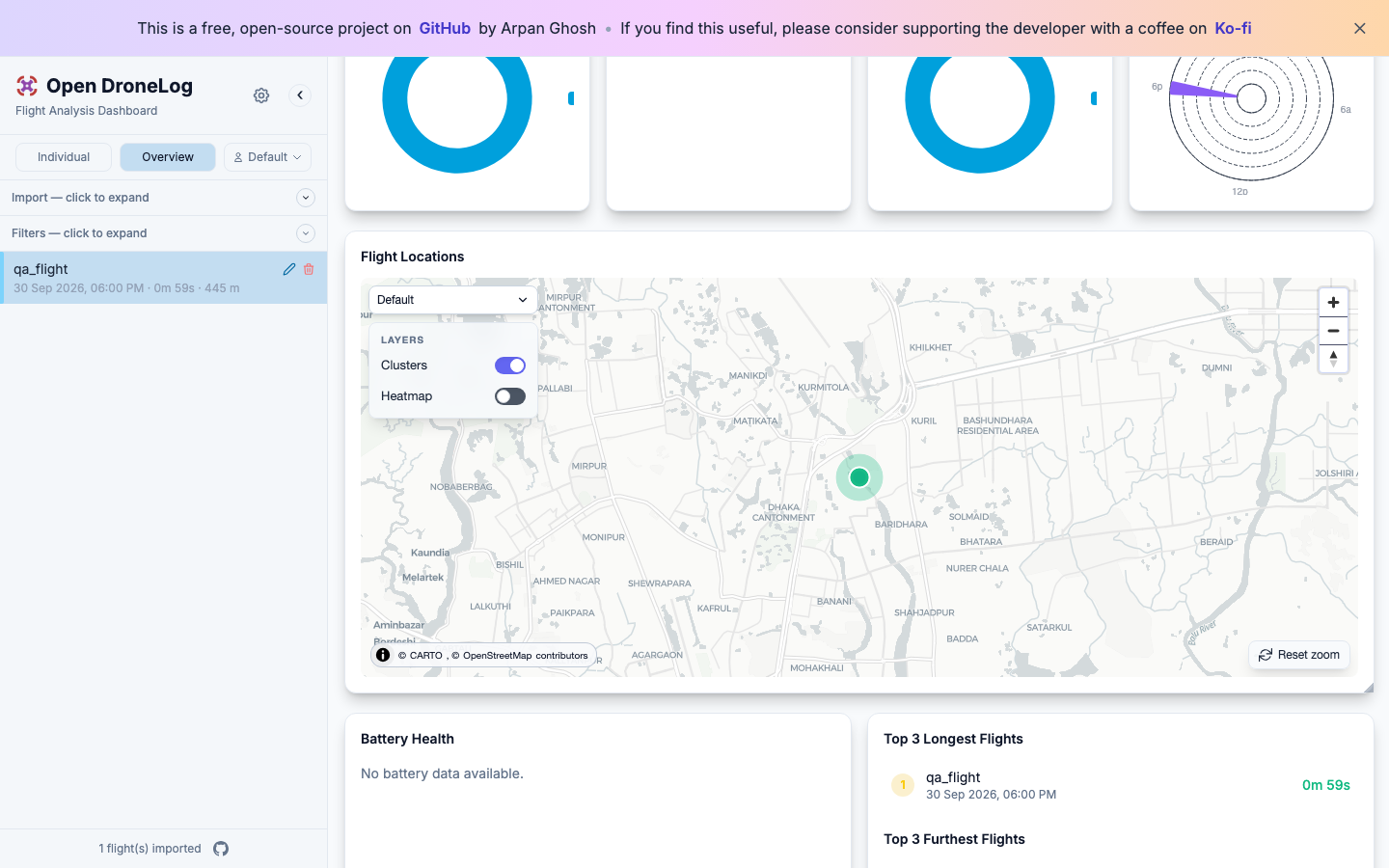
Task: Zoom out on the Flight Locations map
Action: pyautogui.click(x=1333, y=331)
